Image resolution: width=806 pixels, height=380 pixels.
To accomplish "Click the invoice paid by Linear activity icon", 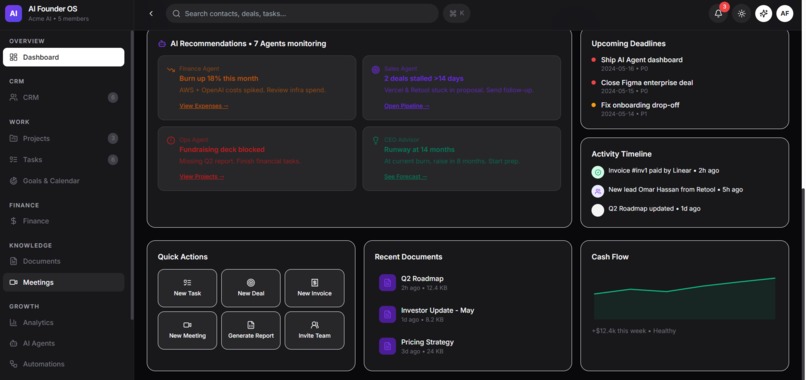I will [x=597, y=172].
